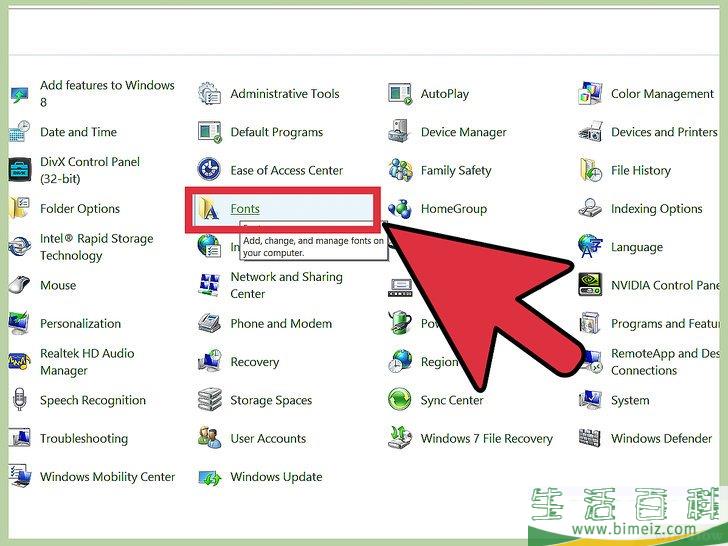This screenshot has height=546, width=728.
Task: Open the Color Management icon
Action: [x=590, y=93]
